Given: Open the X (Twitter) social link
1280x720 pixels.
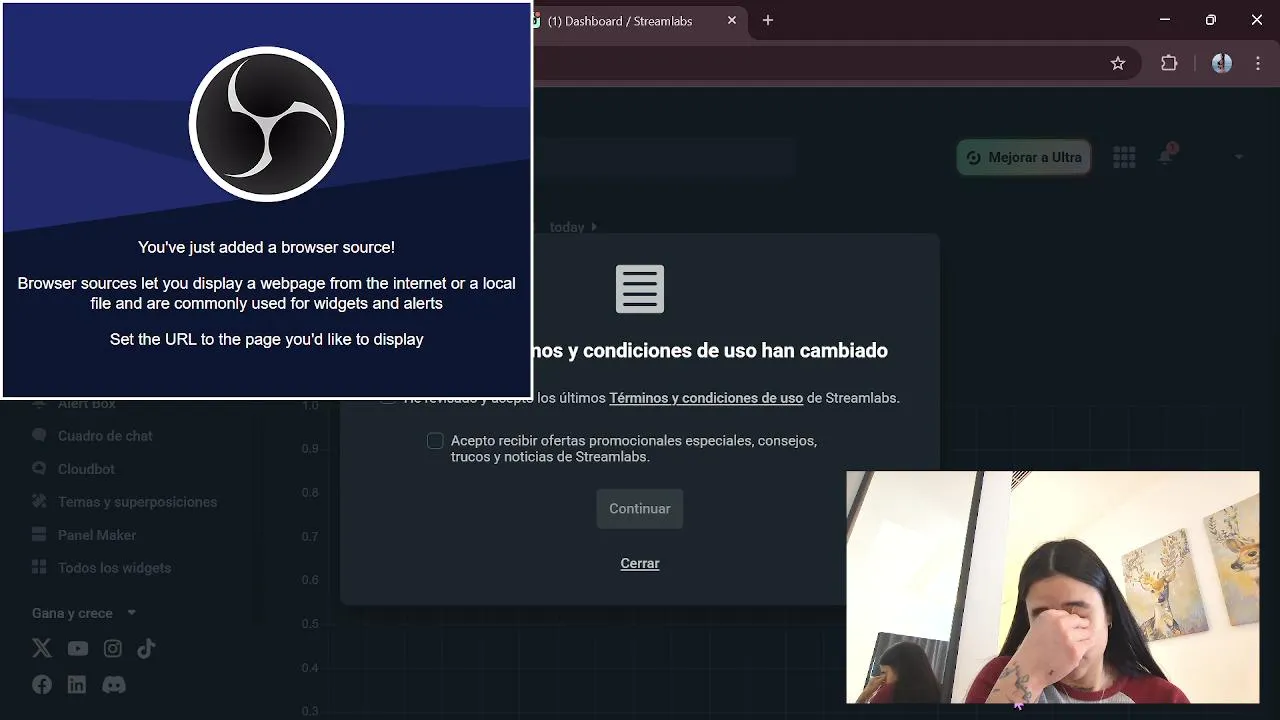Looking at the screenshot, I should pyautogui.click(x=42, y=648).
